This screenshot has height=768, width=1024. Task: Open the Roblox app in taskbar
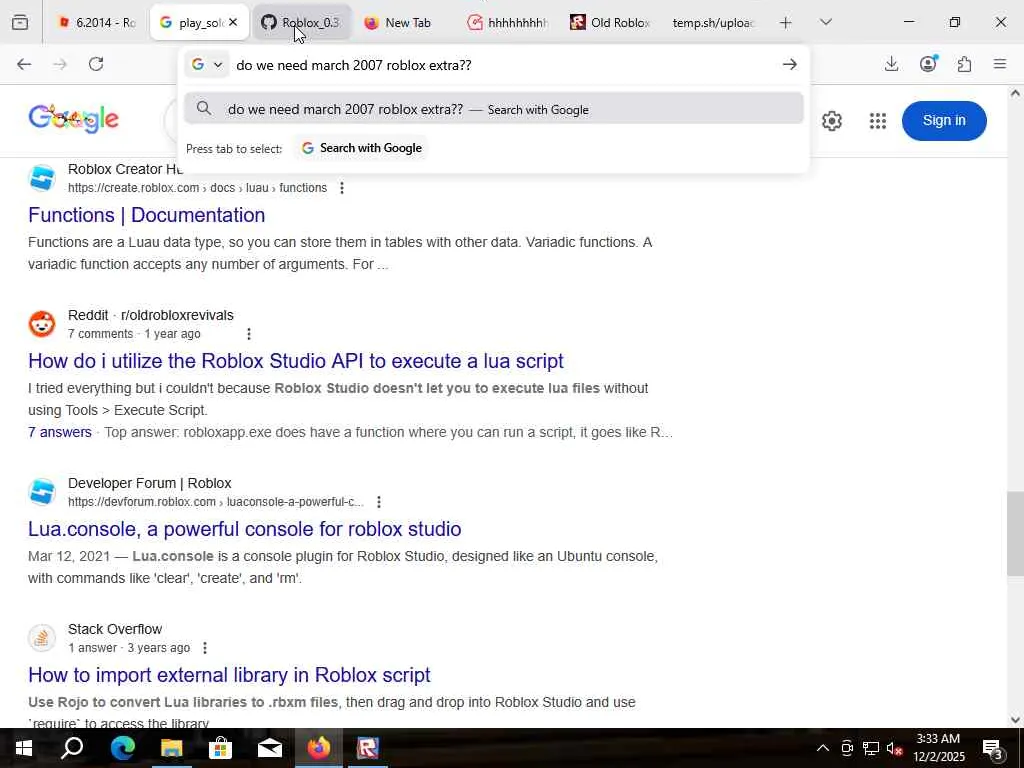point(368,748)
